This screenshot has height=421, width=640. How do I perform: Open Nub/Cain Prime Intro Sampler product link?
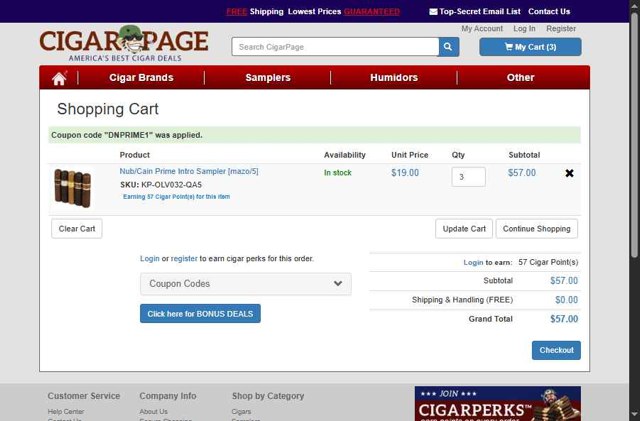(x=189, y=171)
